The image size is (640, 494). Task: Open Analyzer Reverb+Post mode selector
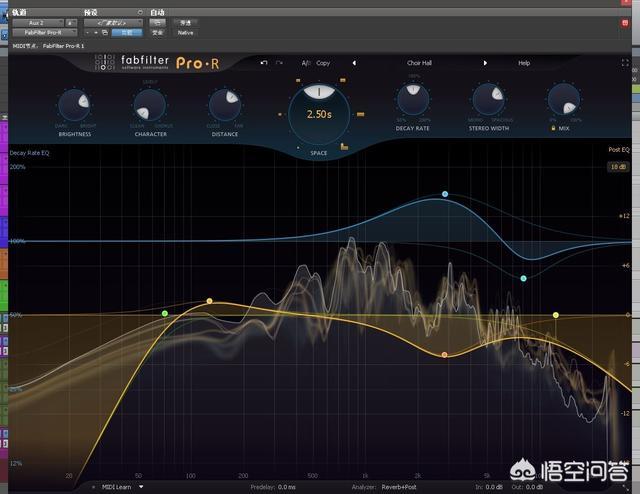399,487
